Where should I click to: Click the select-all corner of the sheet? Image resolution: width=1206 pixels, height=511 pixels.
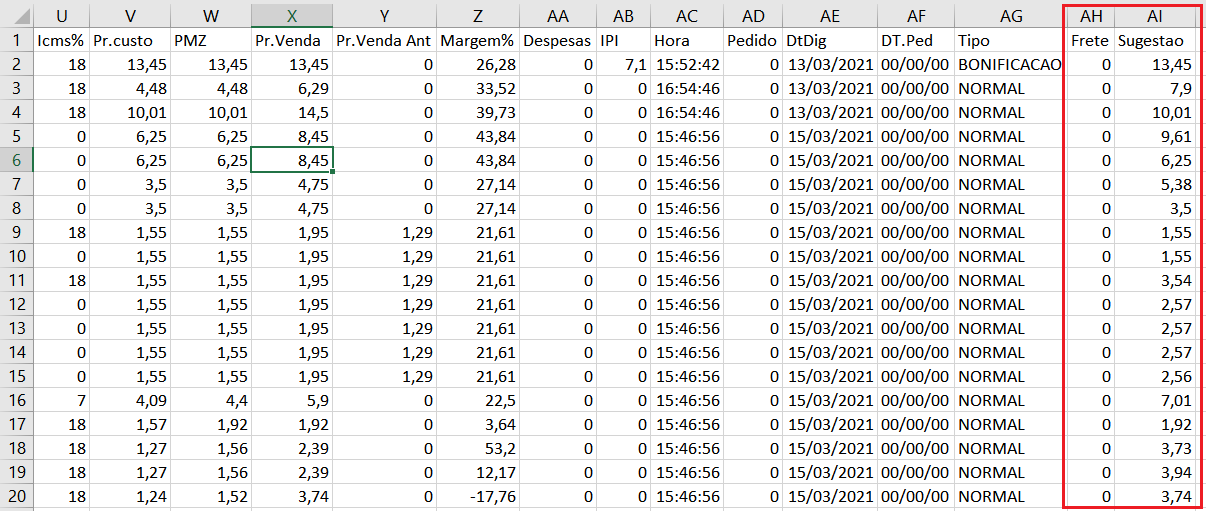click(x=16, y=15)
